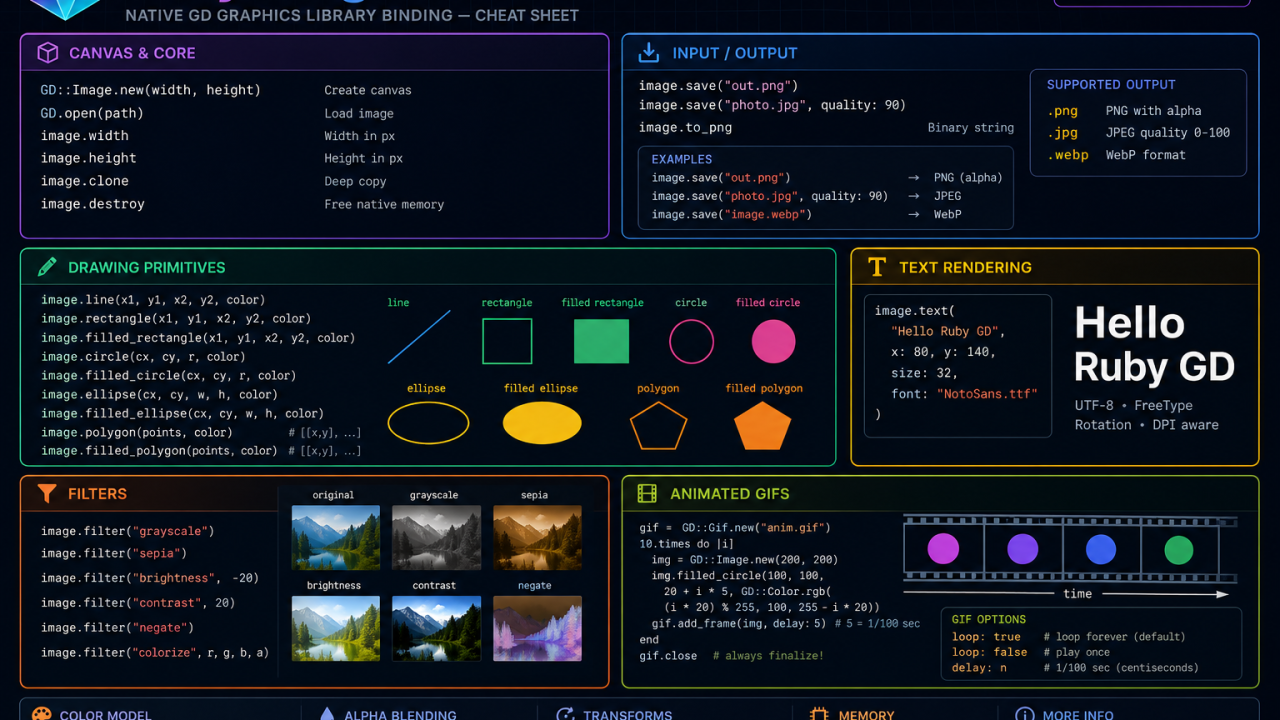Click the T icon beside Text Rendering
Image resolution: width=1280 pixels, height=720 pixels.
[877, 267]
